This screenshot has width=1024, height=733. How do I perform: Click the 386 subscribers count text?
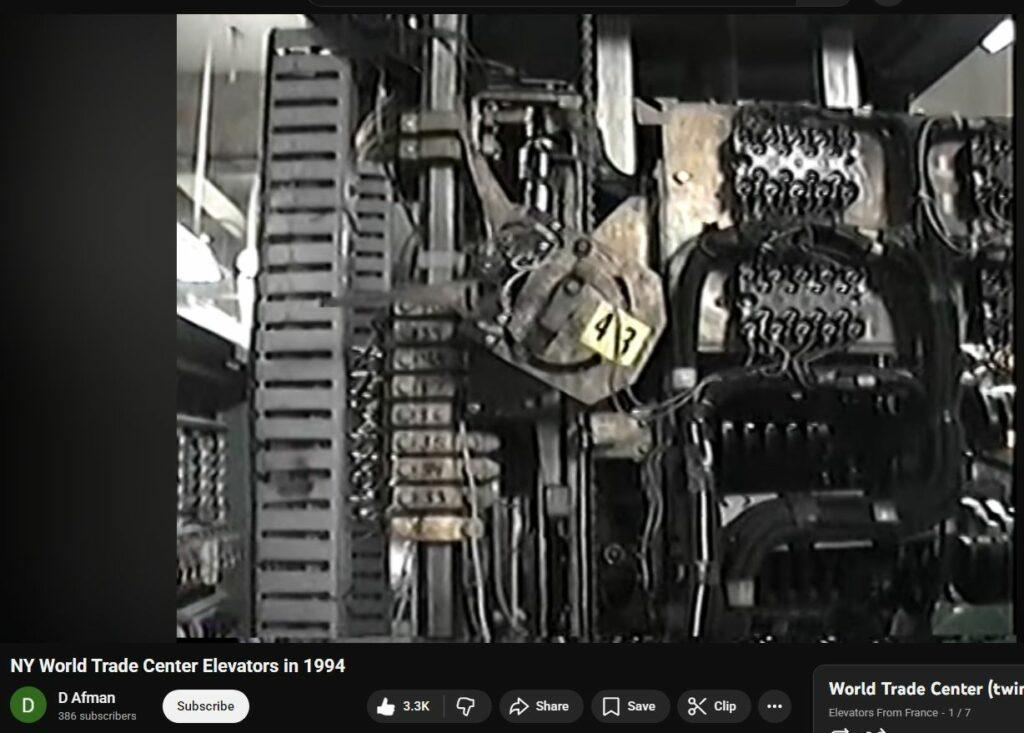point(97,716)
